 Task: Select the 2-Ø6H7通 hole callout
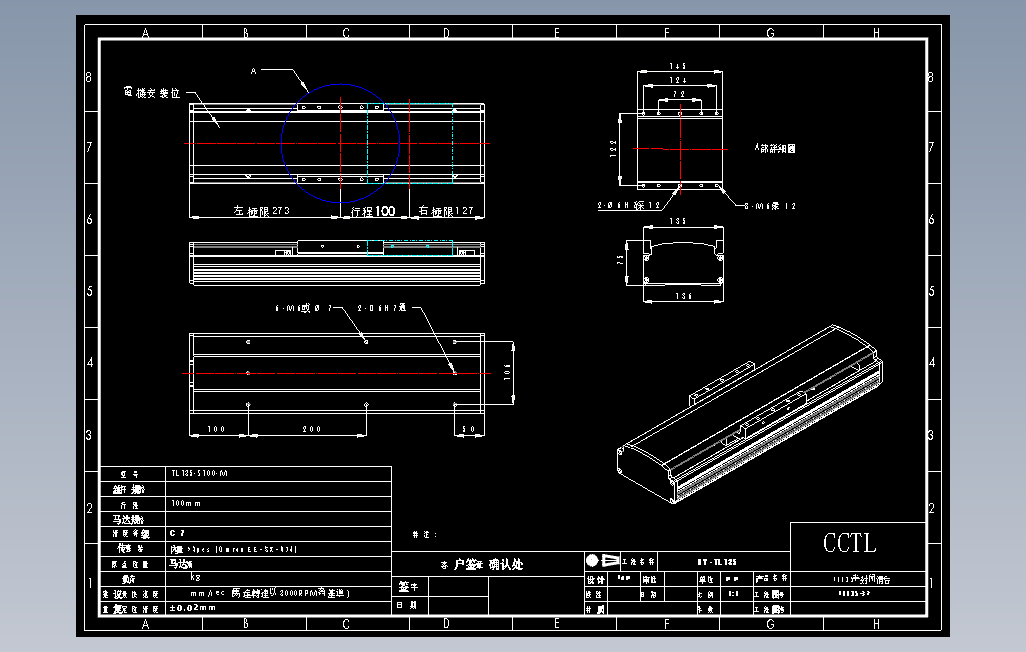(381, 308)
